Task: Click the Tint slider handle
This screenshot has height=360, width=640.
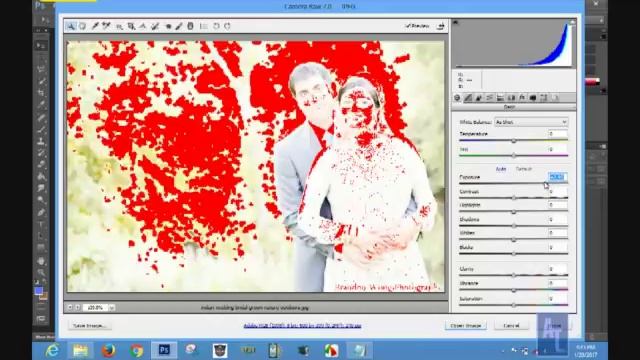Action: [x=514, y=156]
